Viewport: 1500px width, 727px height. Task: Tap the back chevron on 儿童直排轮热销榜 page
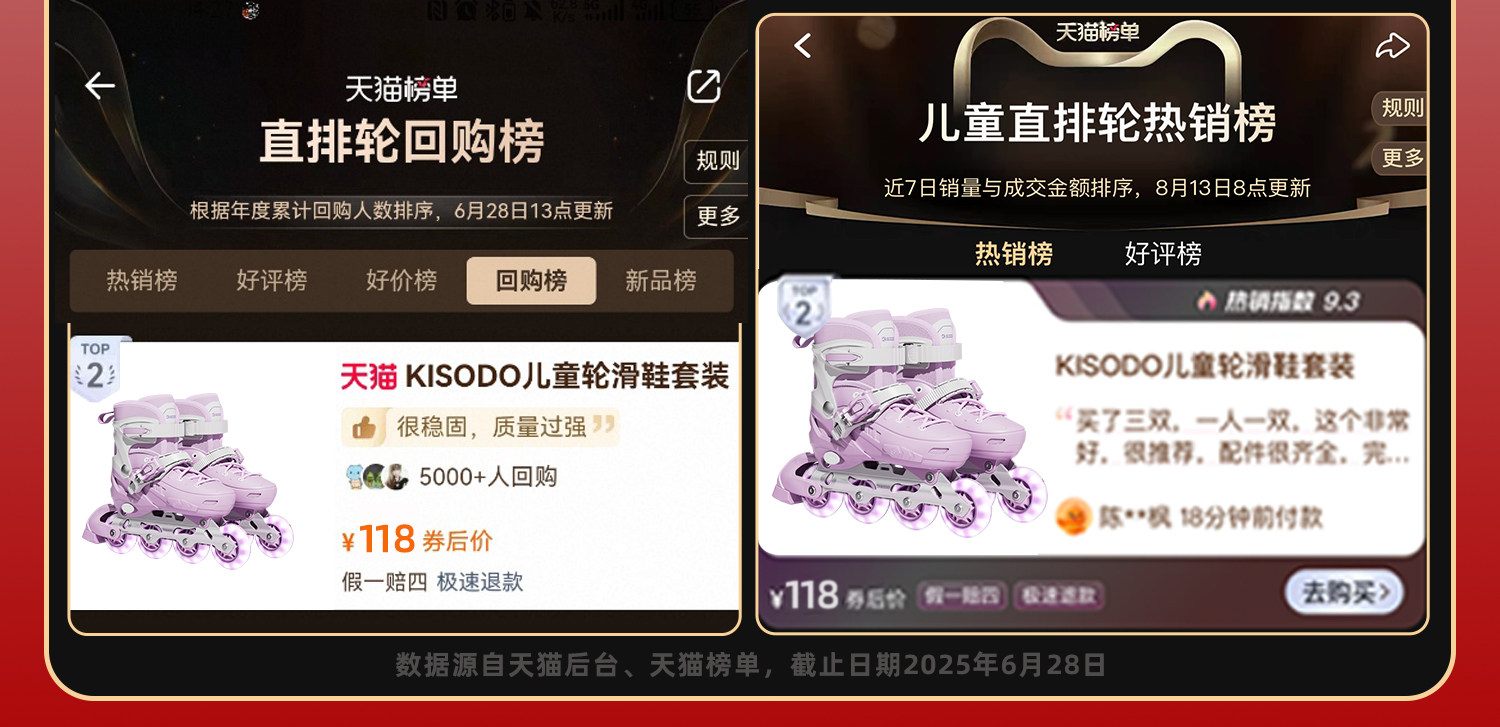803,45
